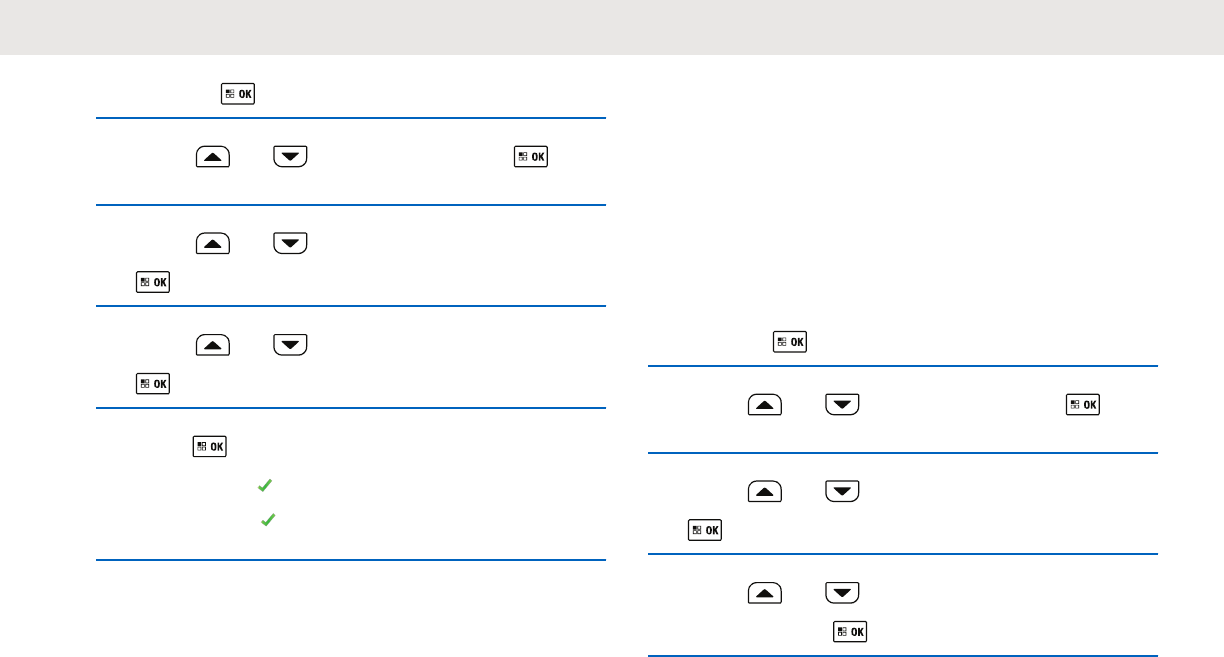1224x657 pixels.
Task: Click the first OK button icon in the right column
Action: coord(790,342)
